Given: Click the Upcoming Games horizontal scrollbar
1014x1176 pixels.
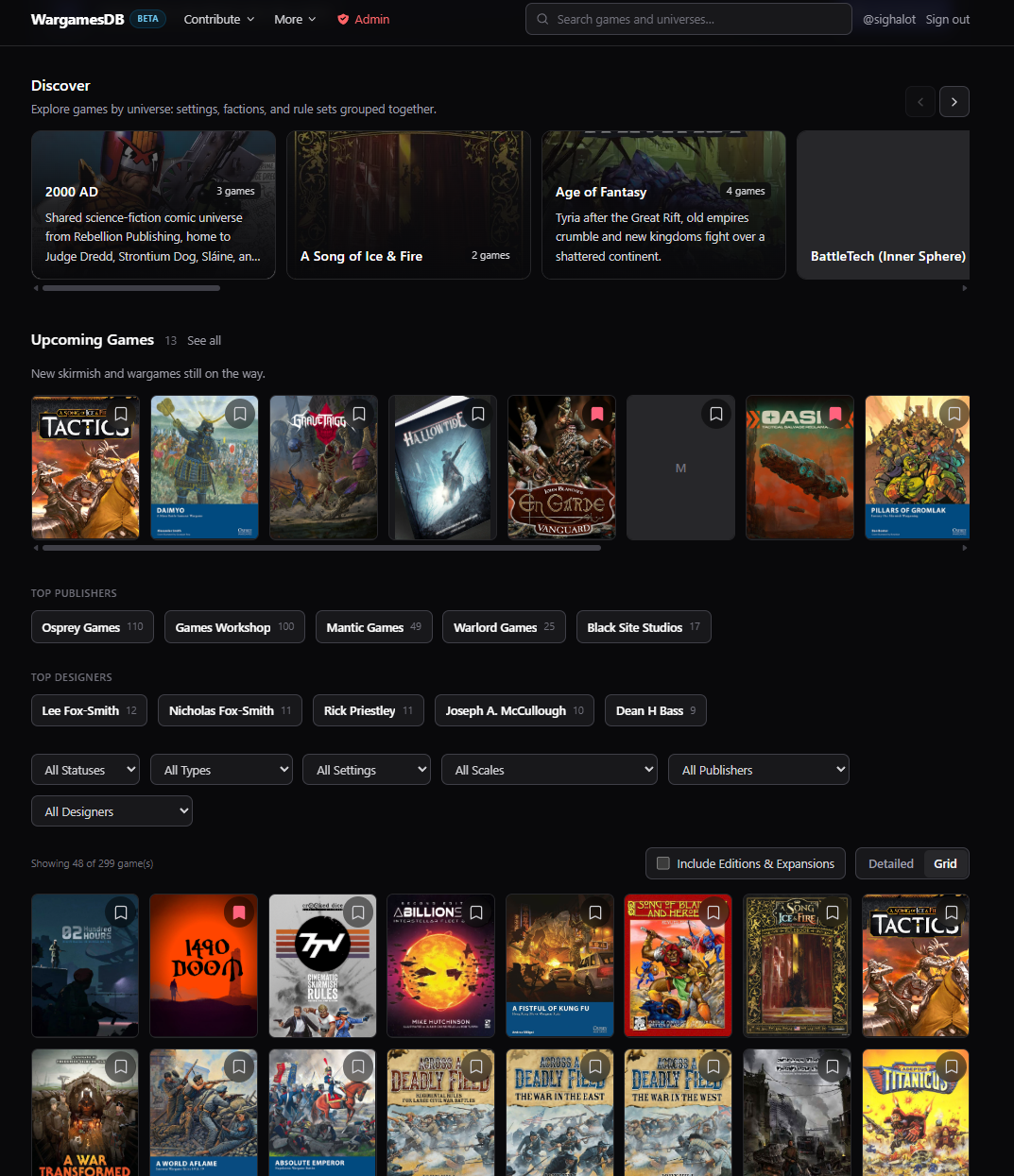Looking at the screenshot, I should coord(321,548).
